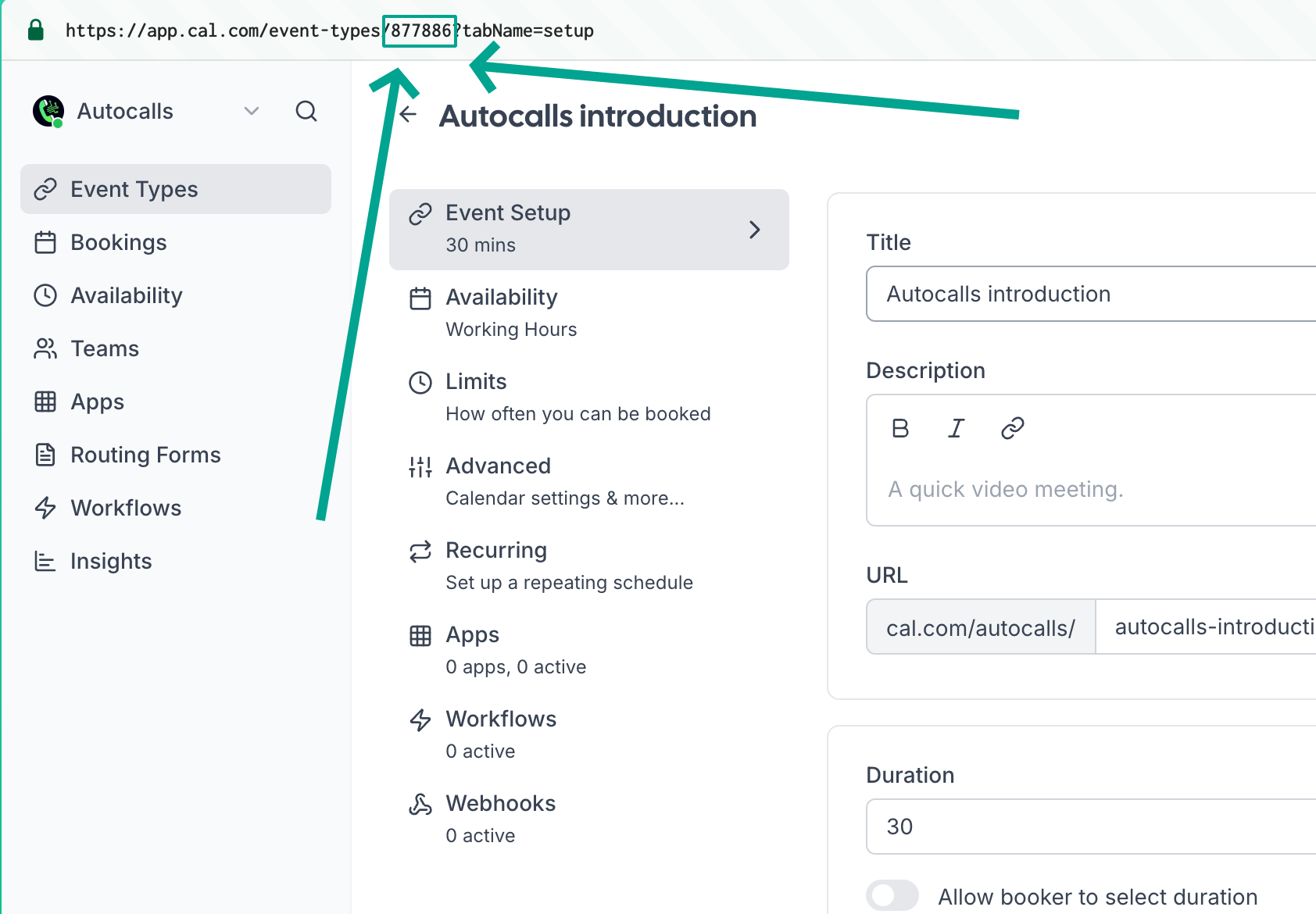Expand Event Setup with the right chevron

click(x=754, y=230)
